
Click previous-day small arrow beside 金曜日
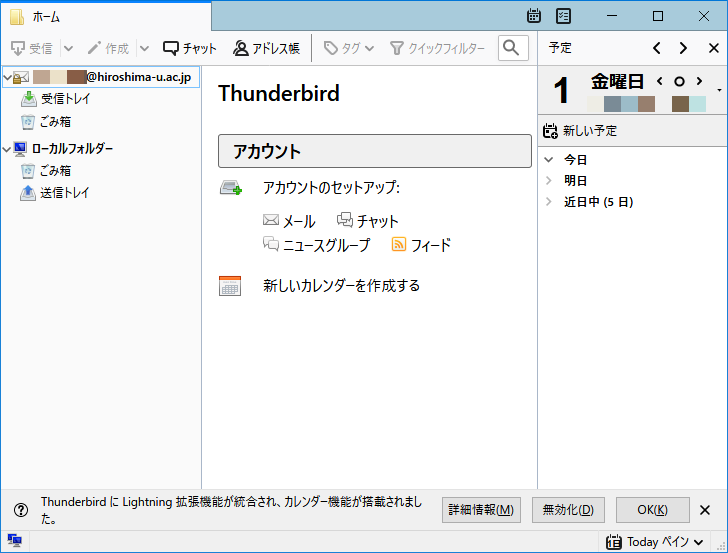pyautogui.click(x=659, y=81)
